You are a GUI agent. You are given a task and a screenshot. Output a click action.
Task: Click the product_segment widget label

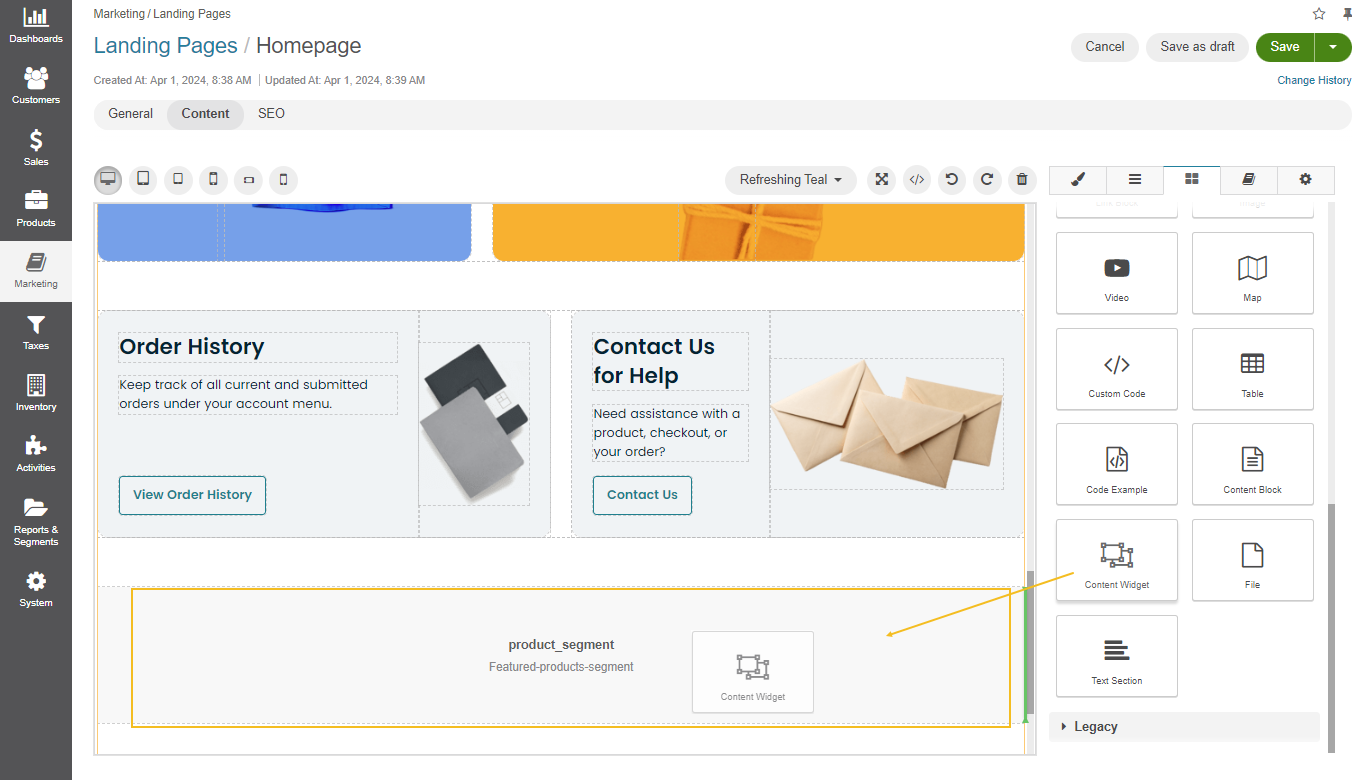click(561, 645)
